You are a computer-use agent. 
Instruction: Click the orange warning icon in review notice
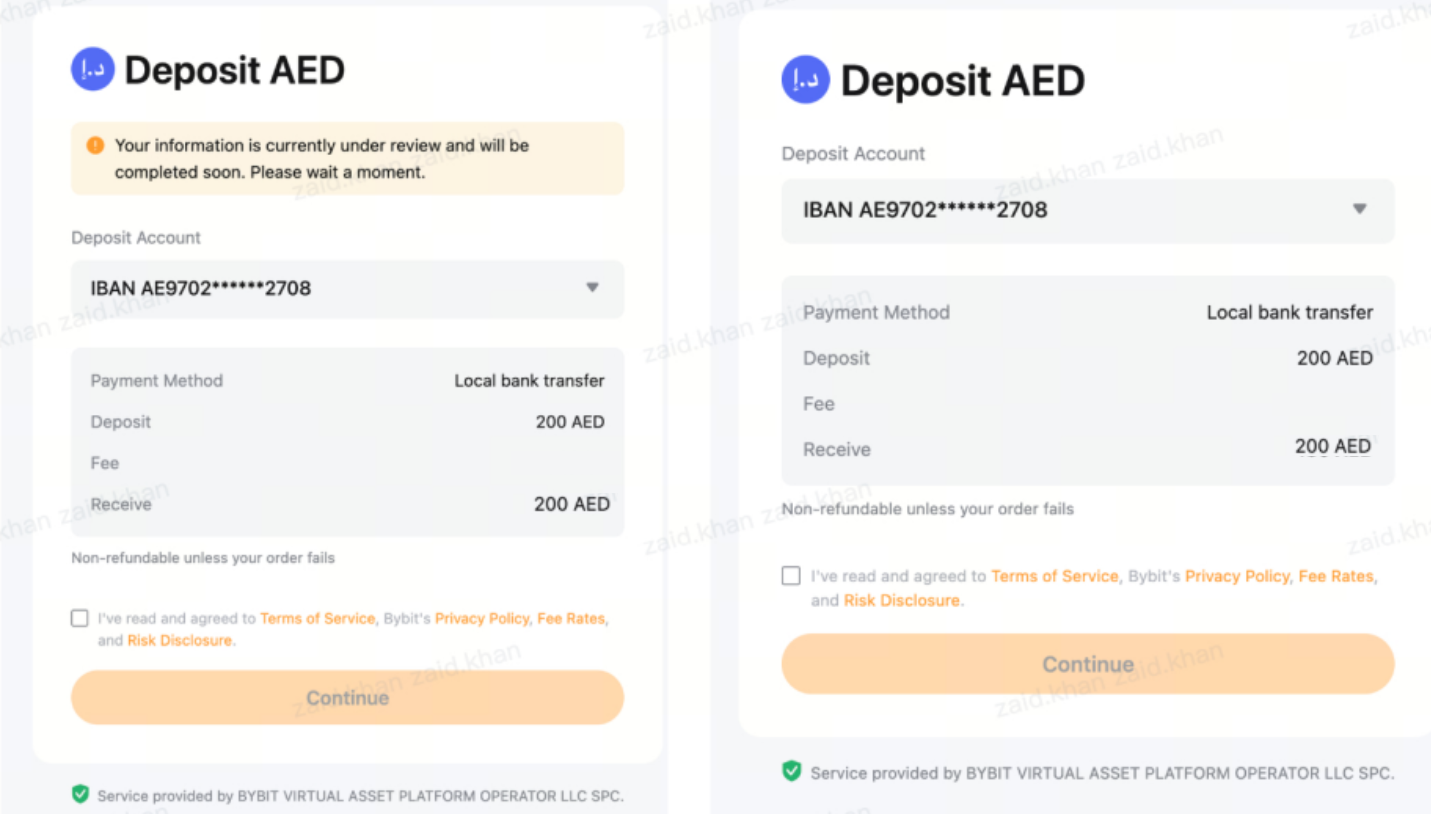[x=95, y=145]
